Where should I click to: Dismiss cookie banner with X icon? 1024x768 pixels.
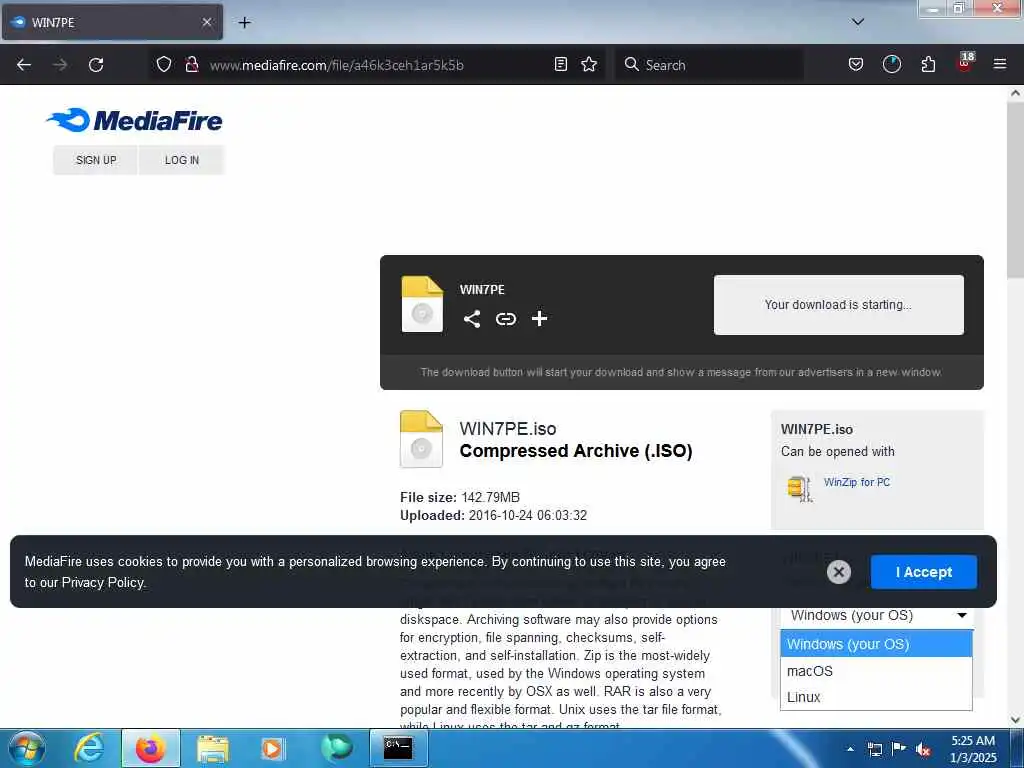pyautogui.click(x=839, y=572)
